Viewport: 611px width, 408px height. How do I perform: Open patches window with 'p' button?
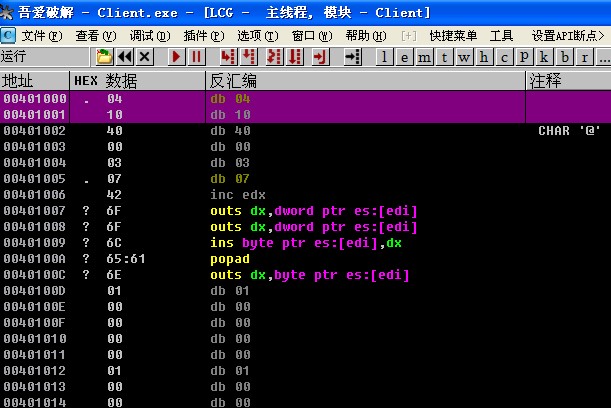(524, 57)
